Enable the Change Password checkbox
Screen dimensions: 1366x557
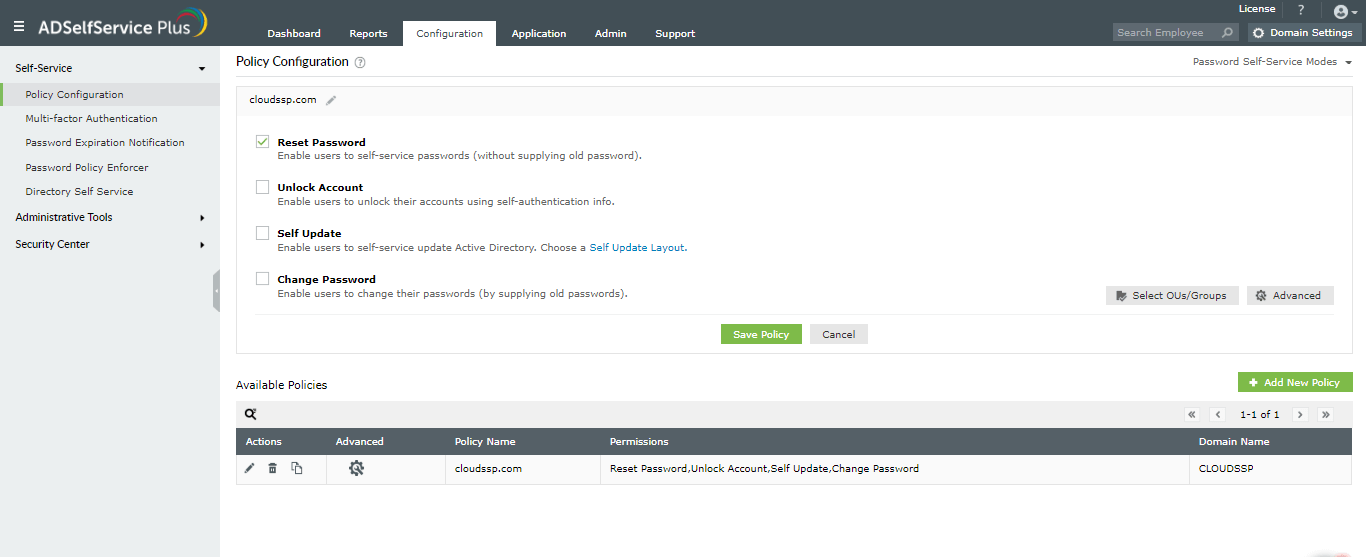(262, 279)
